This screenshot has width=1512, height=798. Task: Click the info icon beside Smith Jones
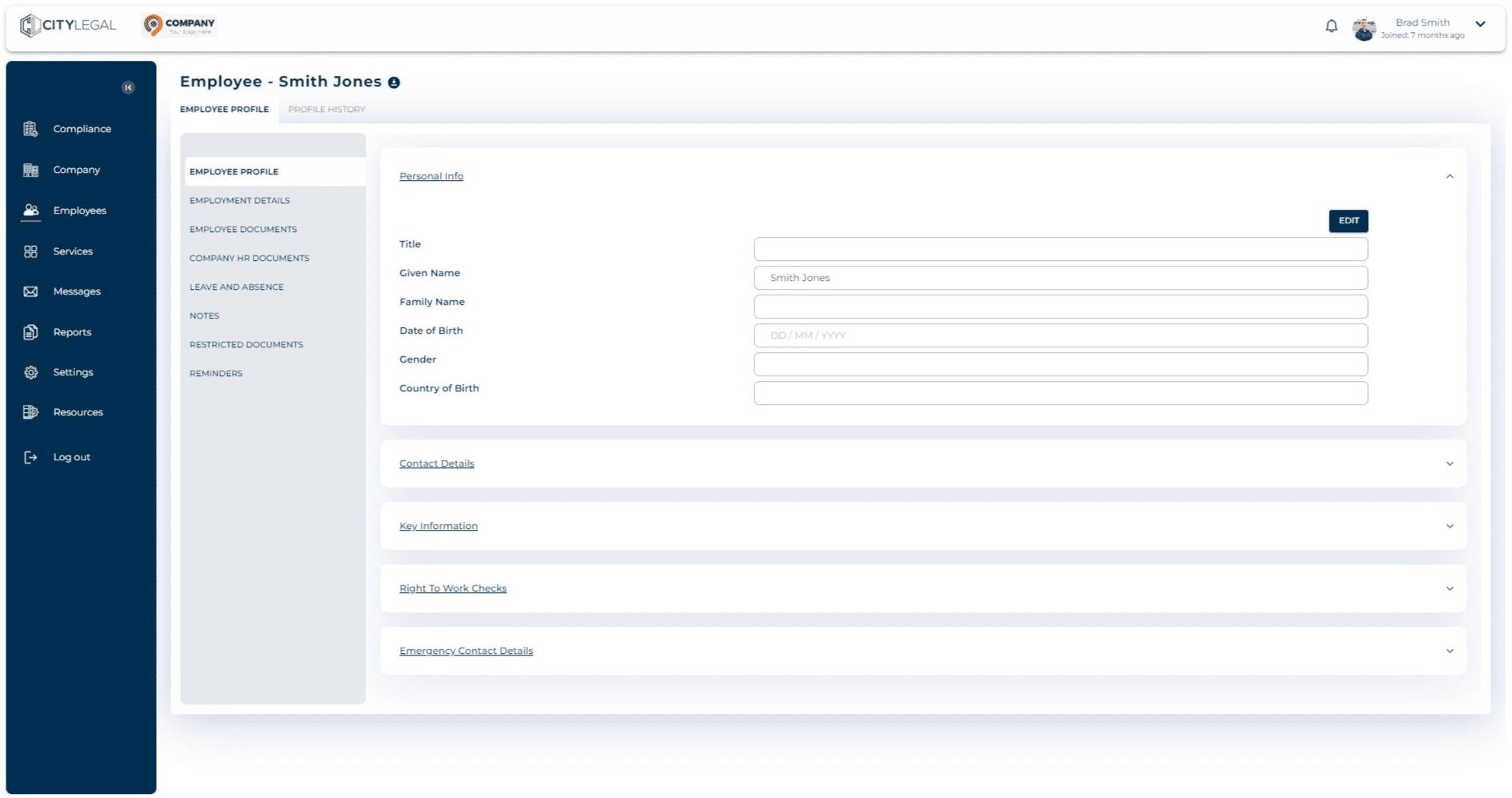(x=394, y=82)
